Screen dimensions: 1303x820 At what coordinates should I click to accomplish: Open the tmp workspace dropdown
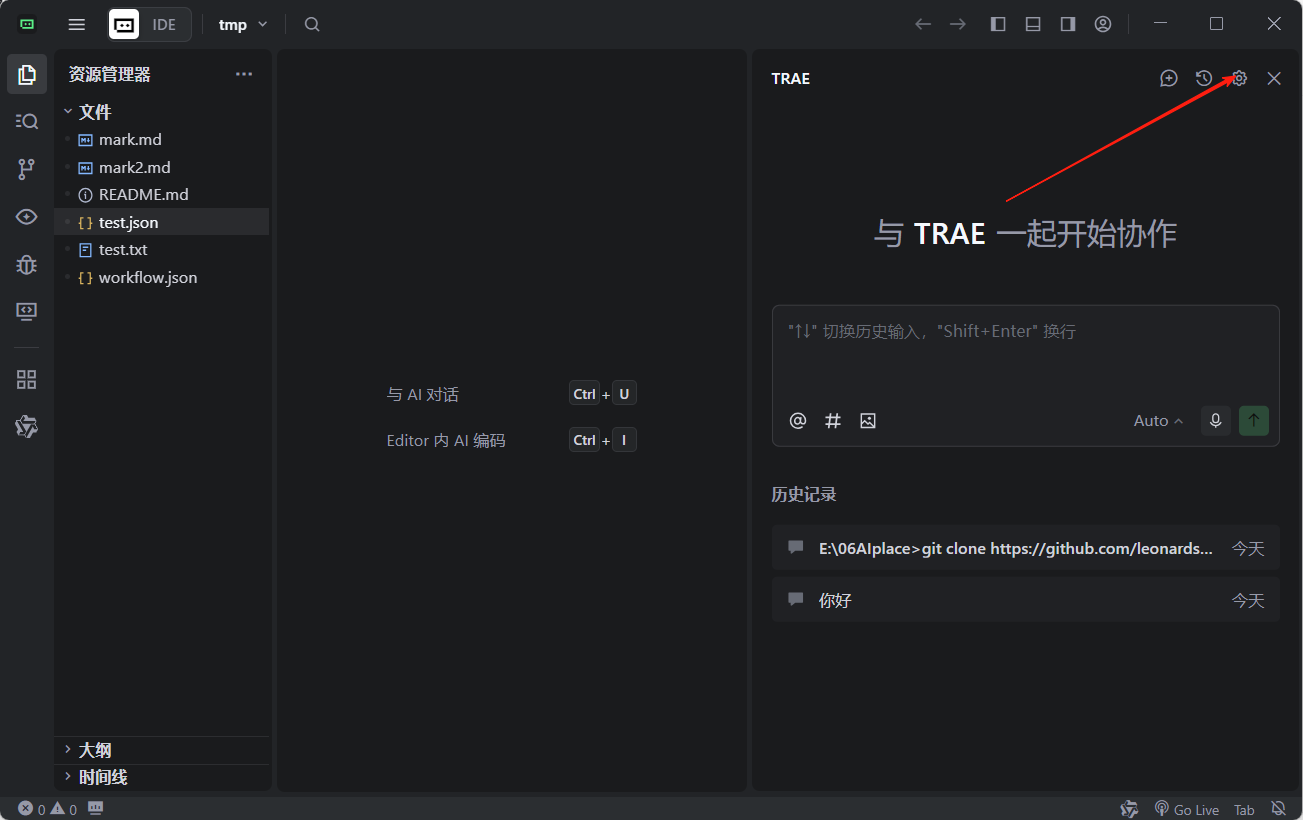click(243, 24)
